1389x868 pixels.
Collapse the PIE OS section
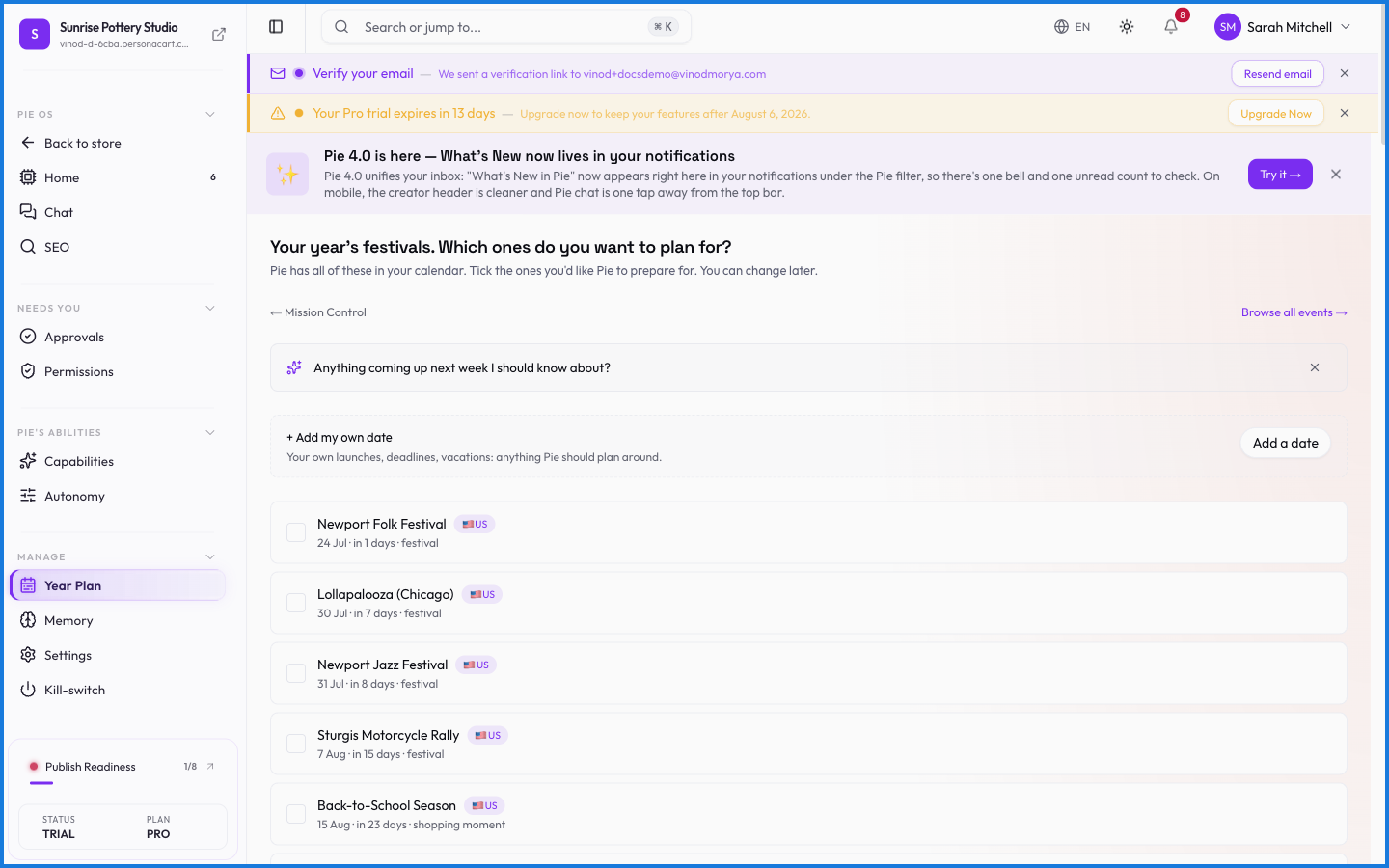point(210,114)
